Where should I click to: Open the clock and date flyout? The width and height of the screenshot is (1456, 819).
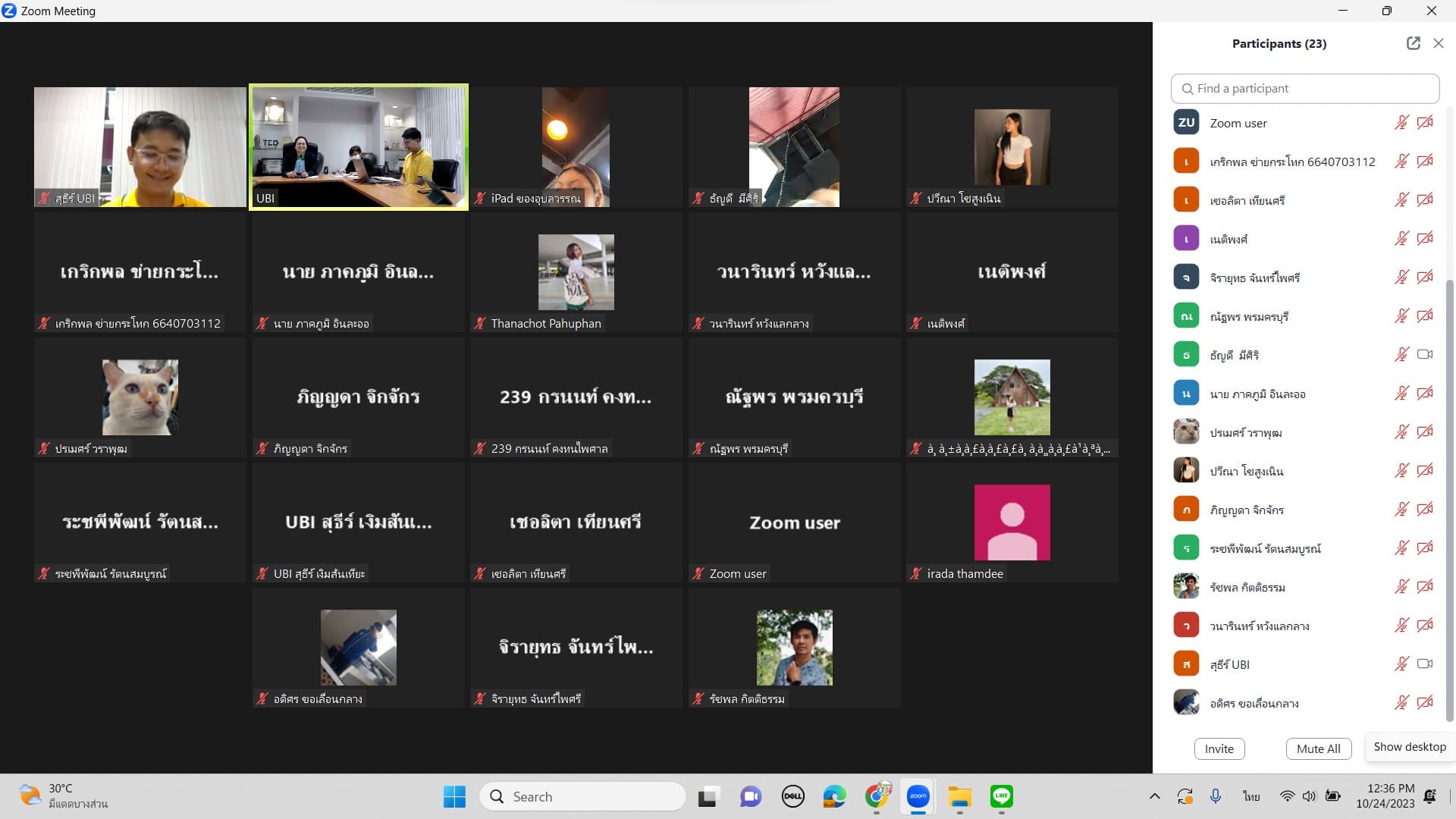point(1385,796)
